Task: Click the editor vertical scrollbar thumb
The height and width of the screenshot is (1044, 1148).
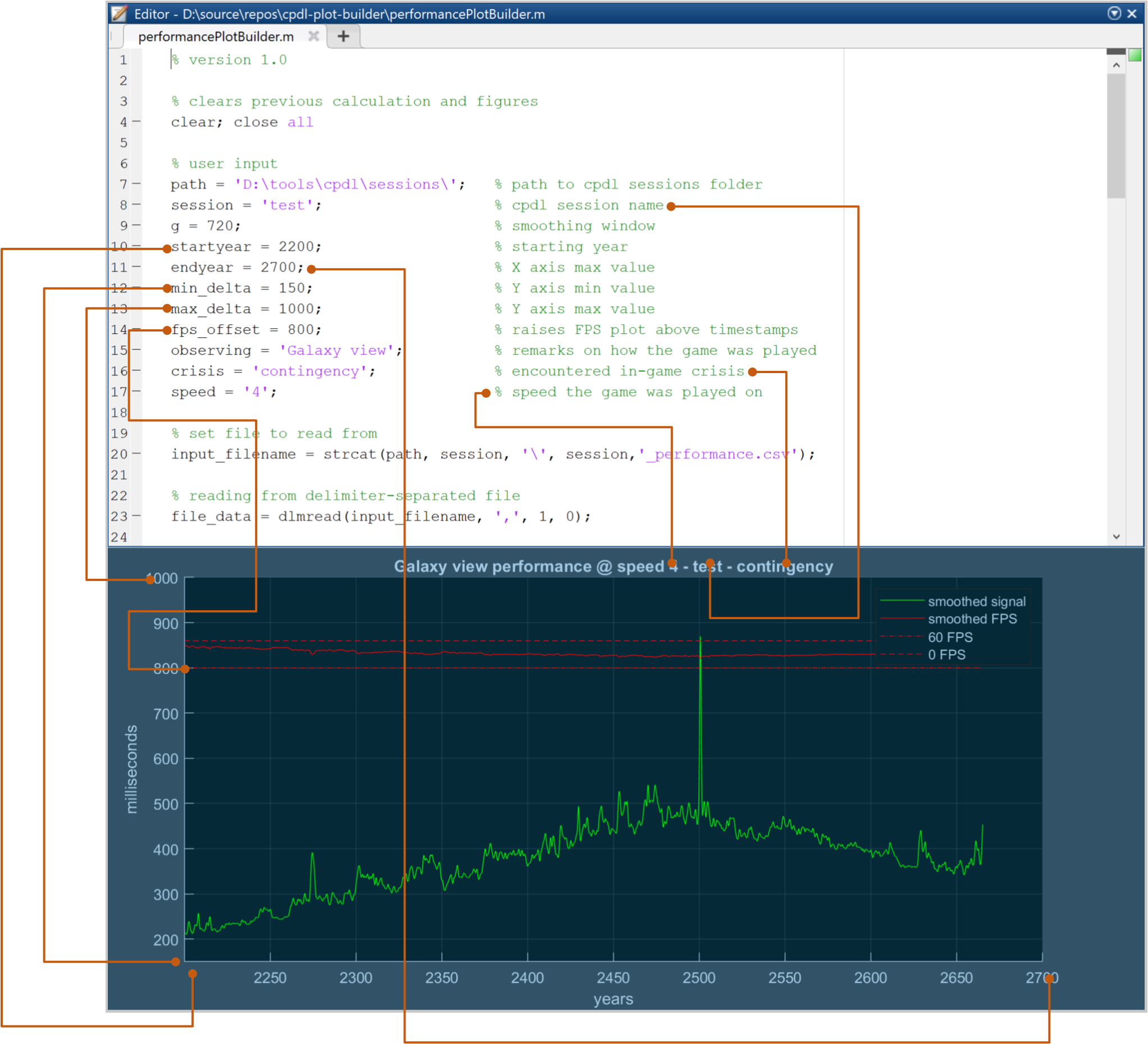Action: [x=1115, y=137]
